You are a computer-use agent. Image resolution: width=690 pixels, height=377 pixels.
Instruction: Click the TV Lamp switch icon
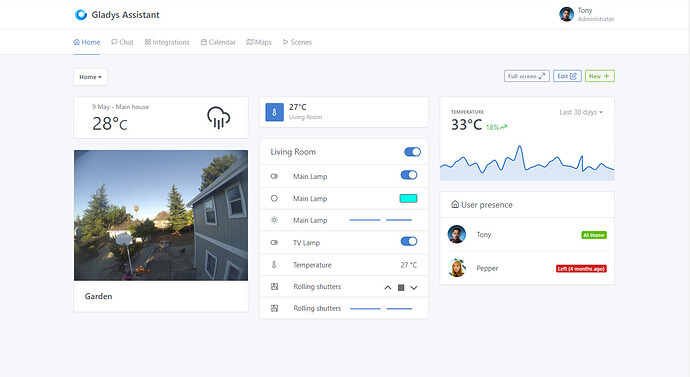tap(274, 242)
